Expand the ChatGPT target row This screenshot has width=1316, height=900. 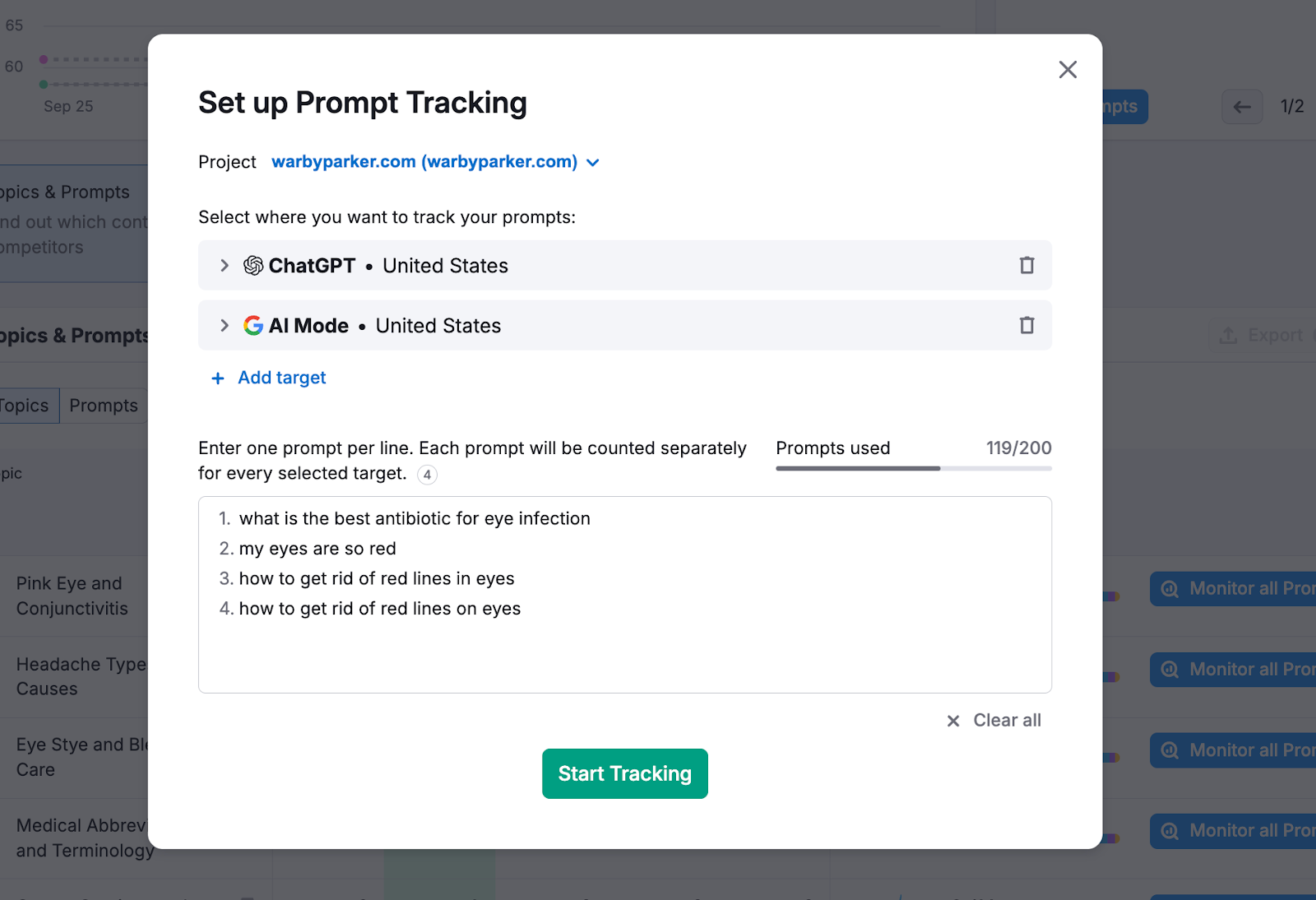tap(224, 265)
